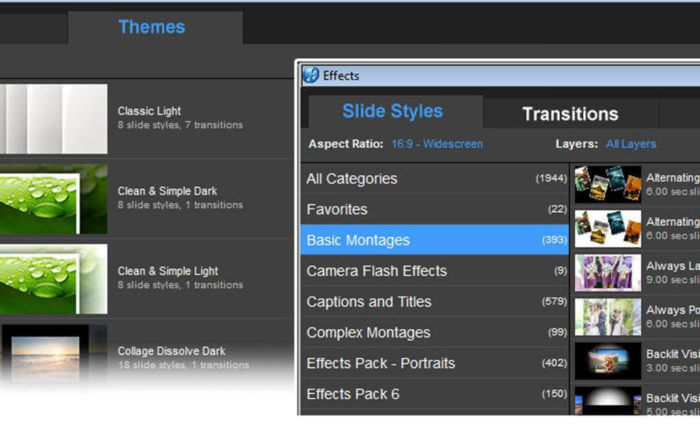Click the (579) count beside Captions and Titles

click(x=554, y=301)
